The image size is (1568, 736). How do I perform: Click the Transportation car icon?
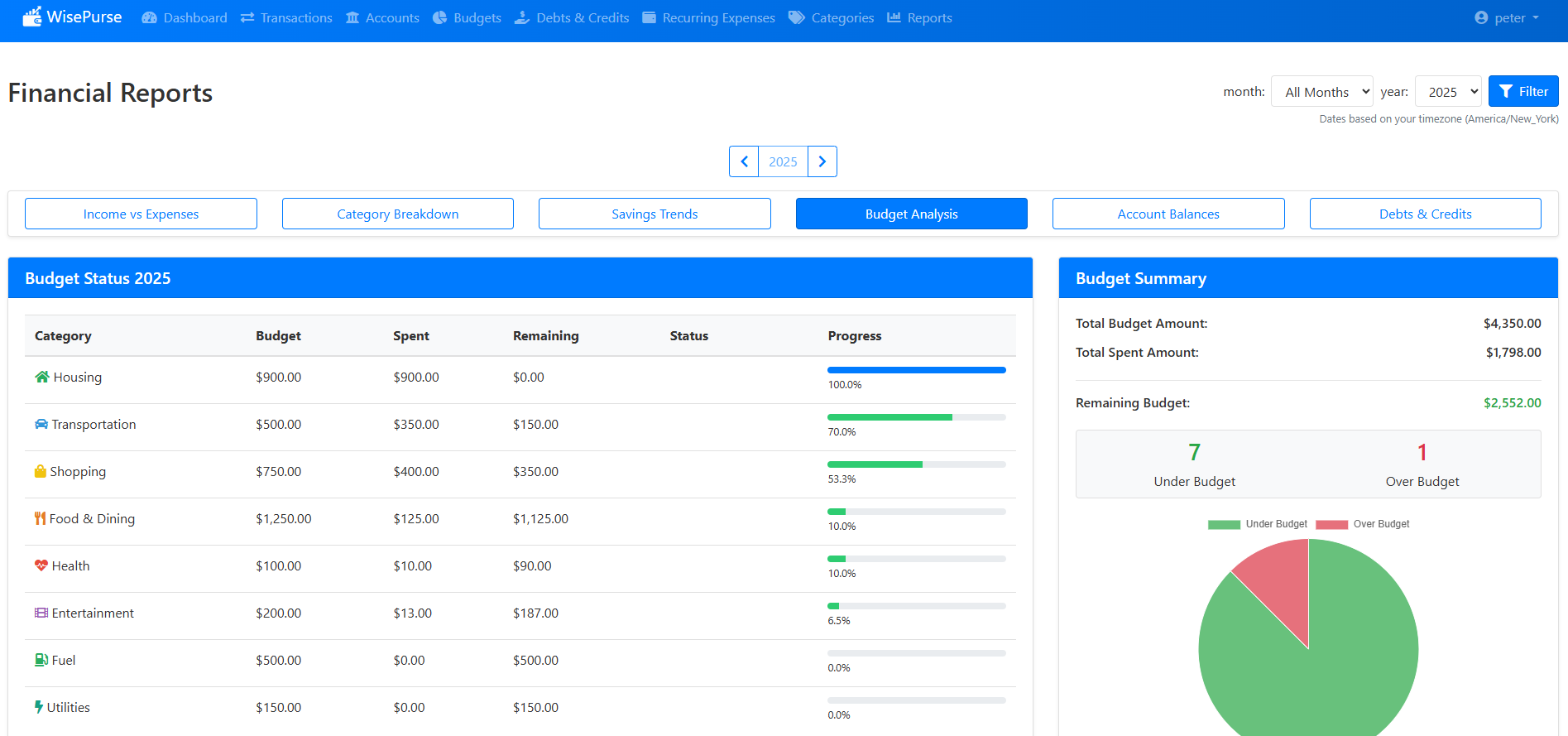tap(41, 424)
